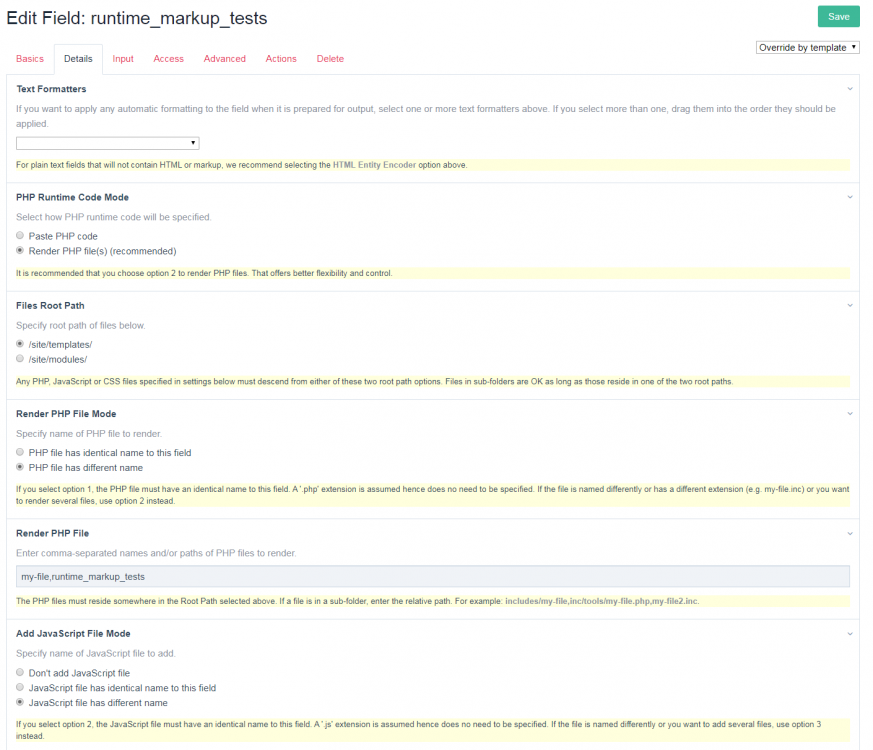Viewport: 873px width, 750px height.
Task: Collapse the PHP Runtime Code Mode section
Action: (x=849, y=196)
